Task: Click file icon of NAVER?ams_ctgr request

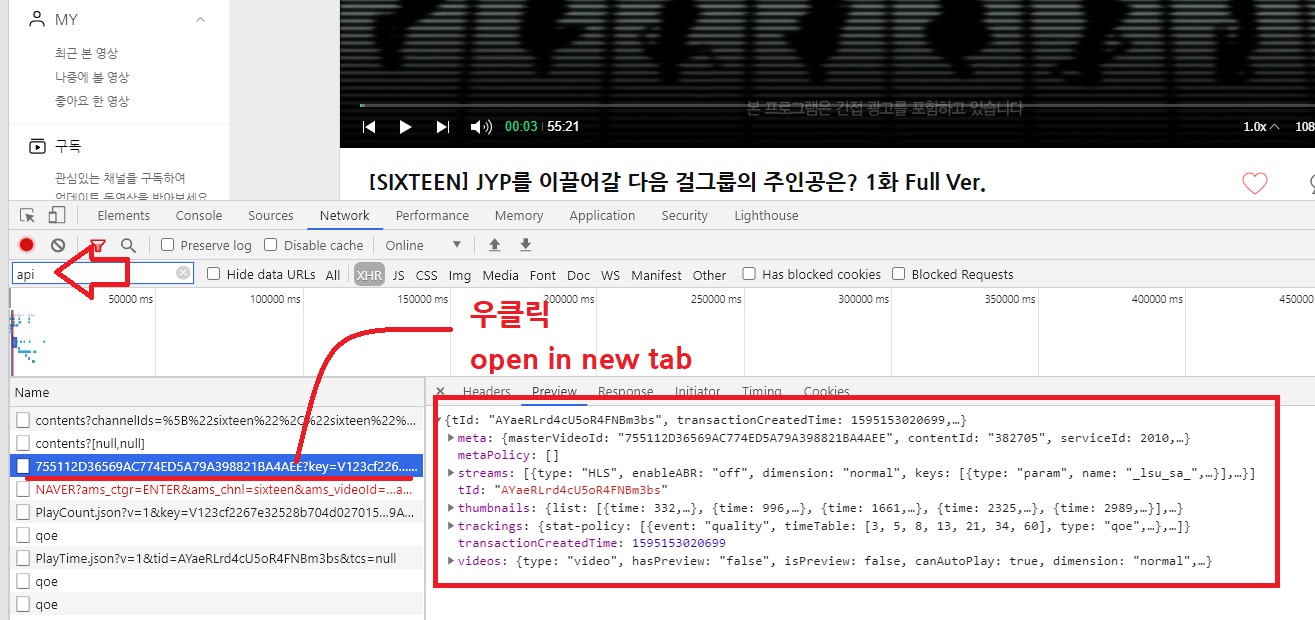Action: (x=23, y=489)
